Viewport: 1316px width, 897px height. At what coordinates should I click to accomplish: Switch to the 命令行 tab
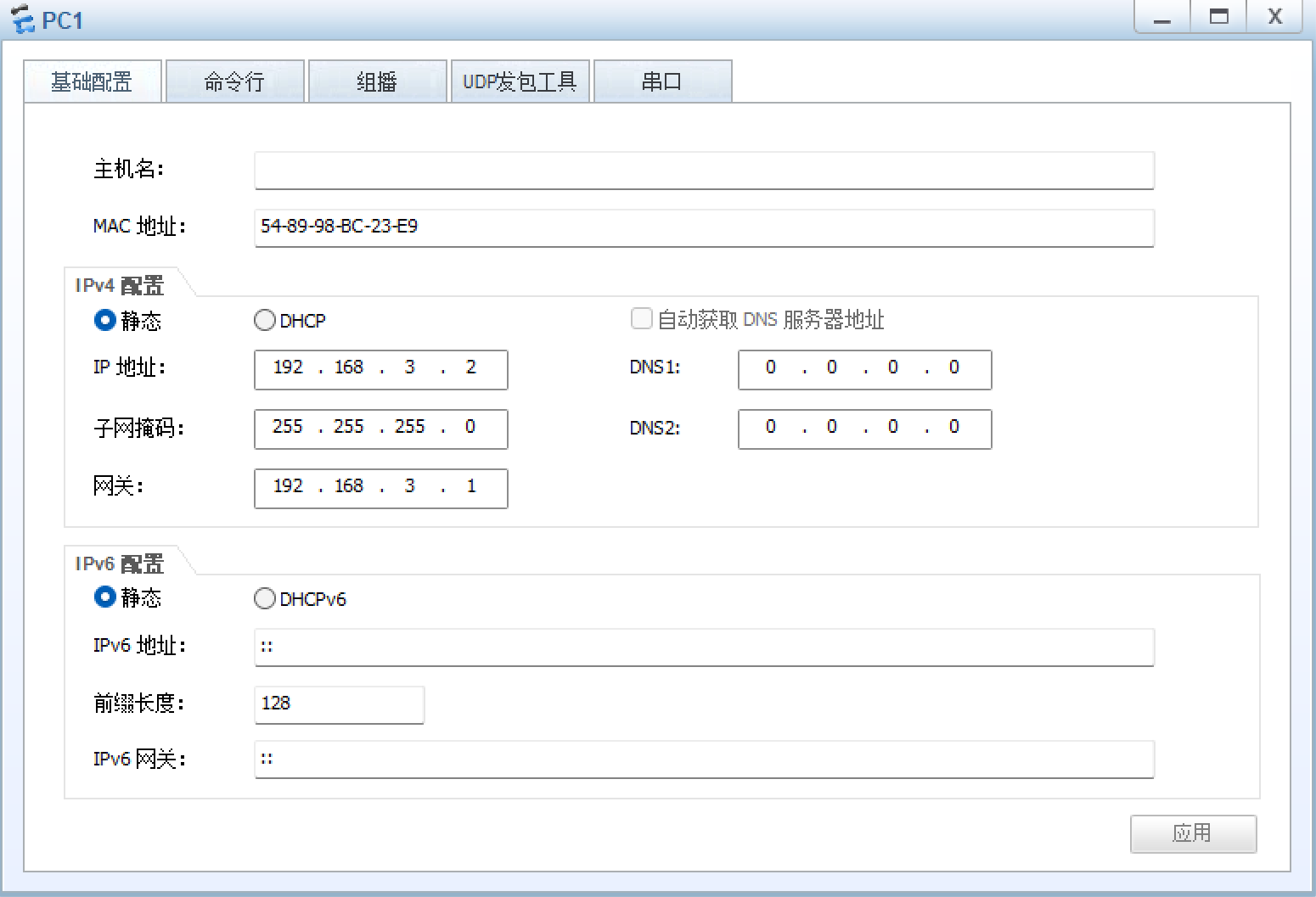pos(234,81)
